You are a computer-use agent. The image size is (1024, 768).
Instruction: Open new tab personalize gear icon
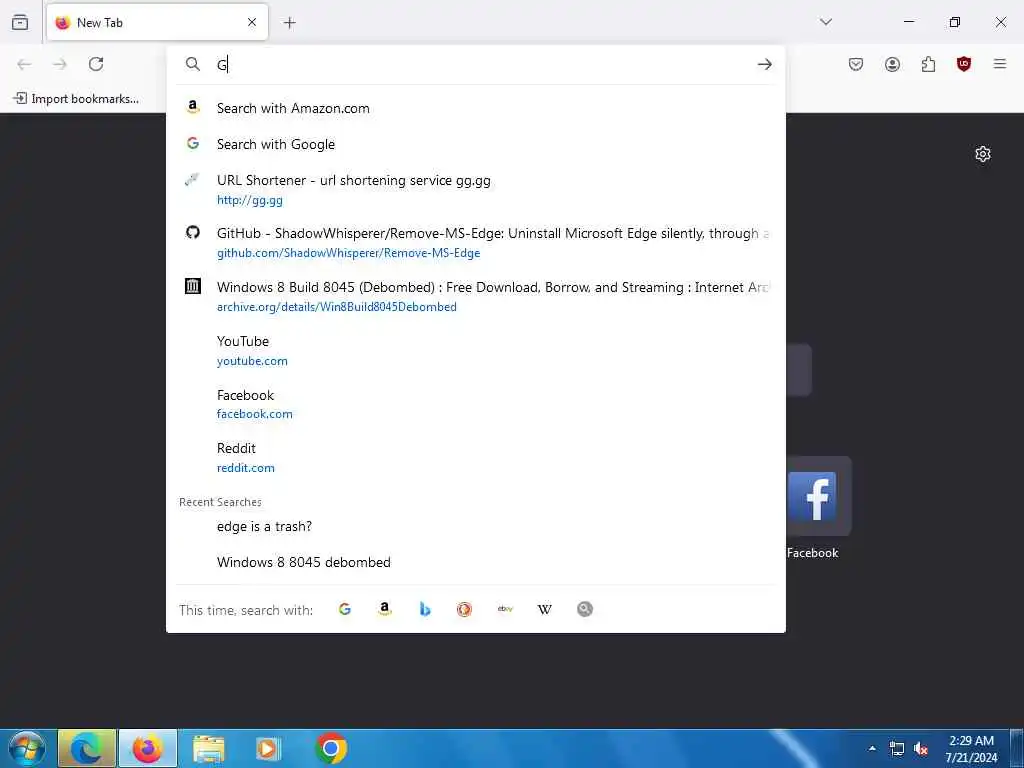click(983, 154)
